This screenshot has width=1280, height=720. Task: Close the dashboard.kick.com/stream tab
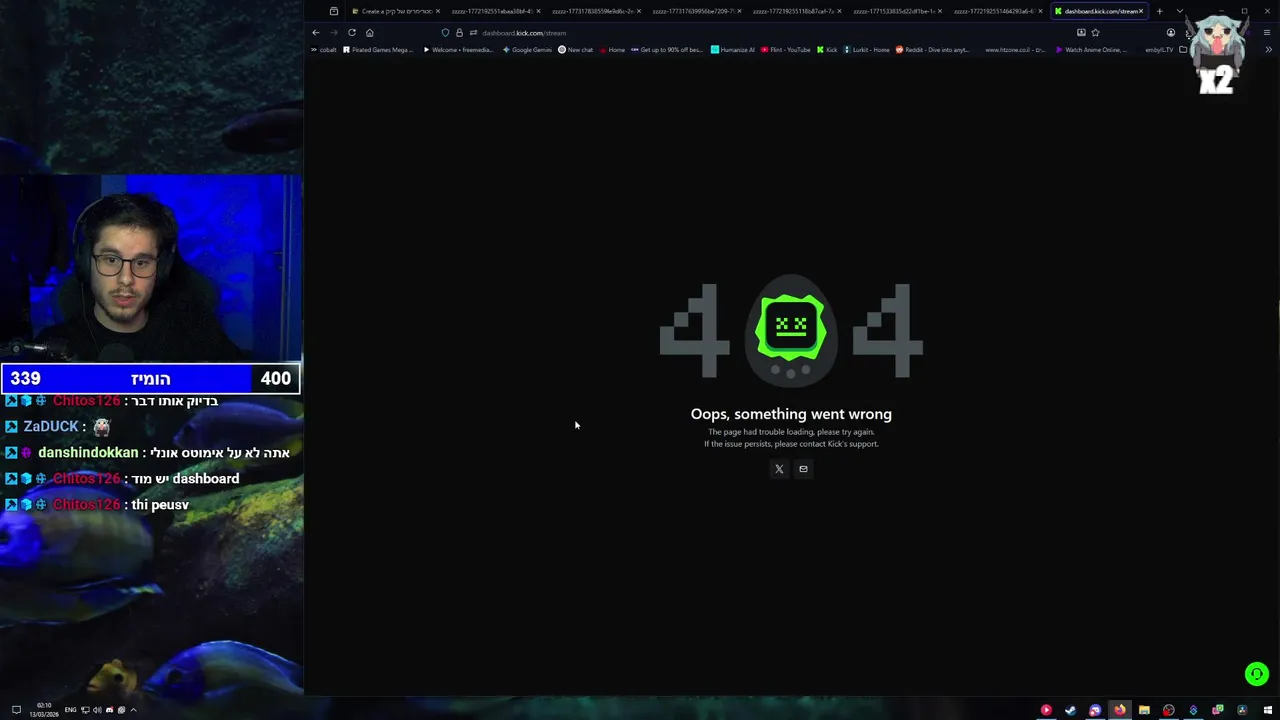tap(1140, 11)
